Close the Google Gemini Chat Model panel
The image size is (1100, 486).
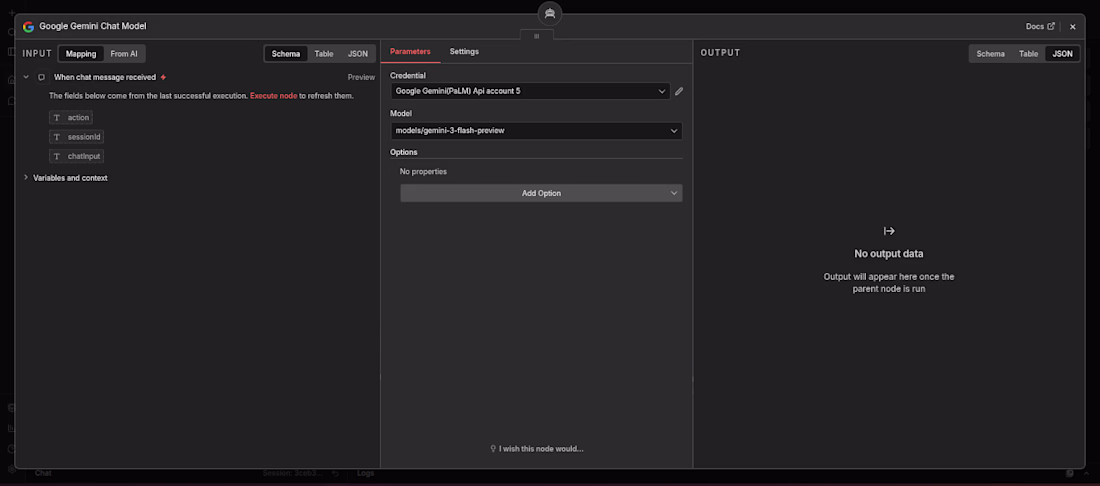click(x=1073, y=27)
